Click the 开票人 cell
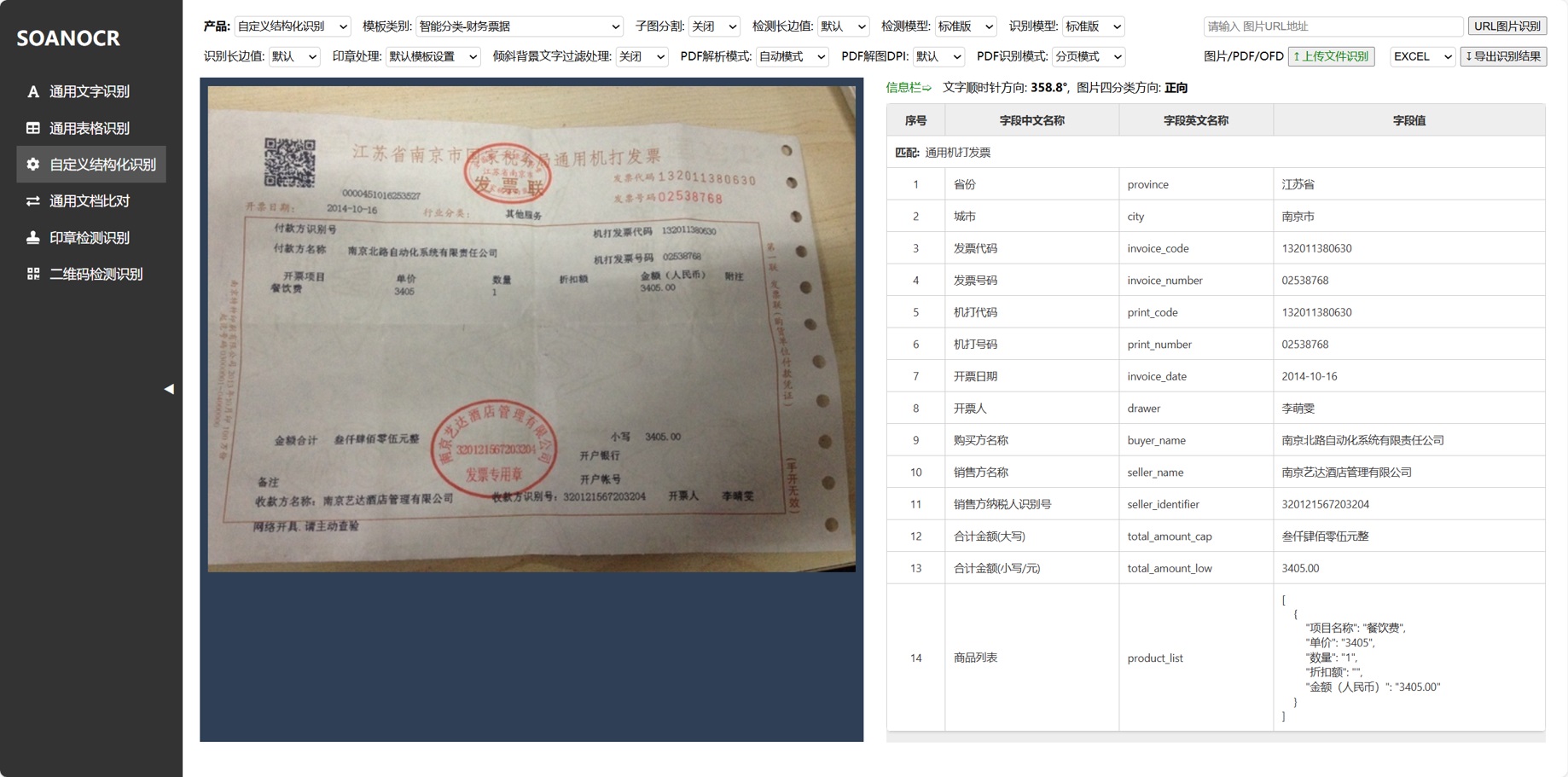The width and height of the screenshot is (1568, 777). pos(1032,408)
